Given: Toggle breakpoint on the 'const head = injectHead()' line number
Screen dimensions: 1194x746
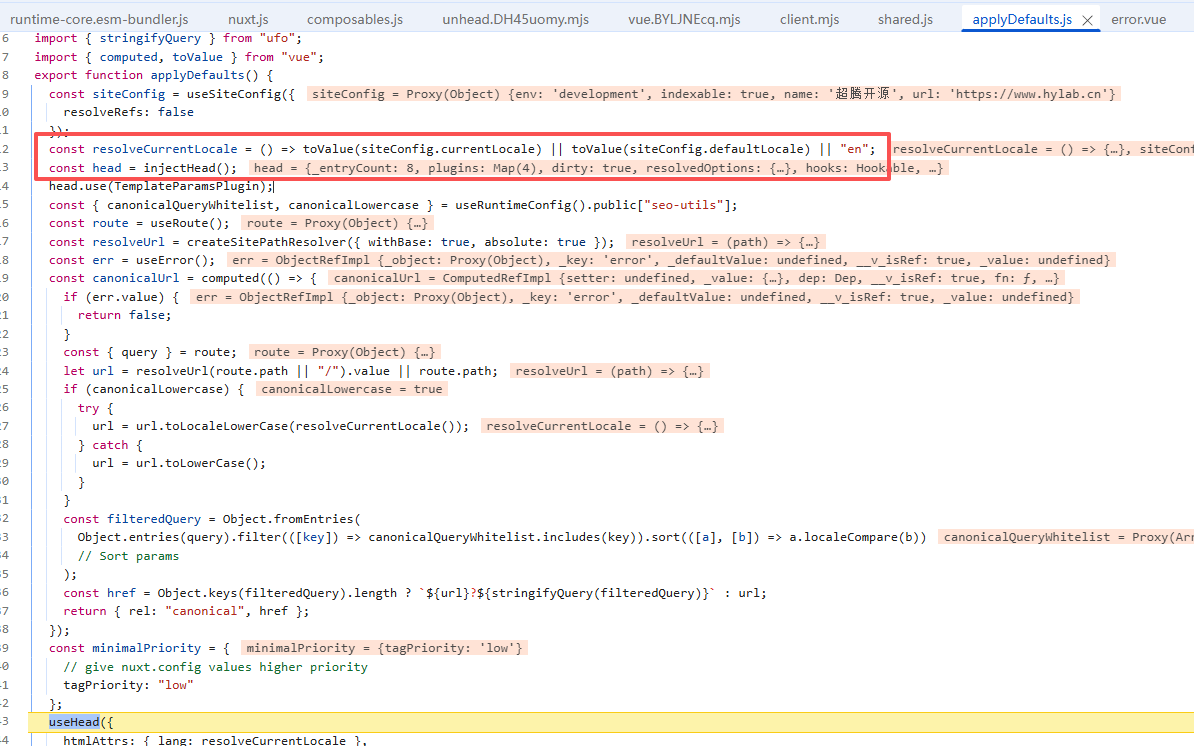Looking at the screenshot, I should click(x=6, y=168).
